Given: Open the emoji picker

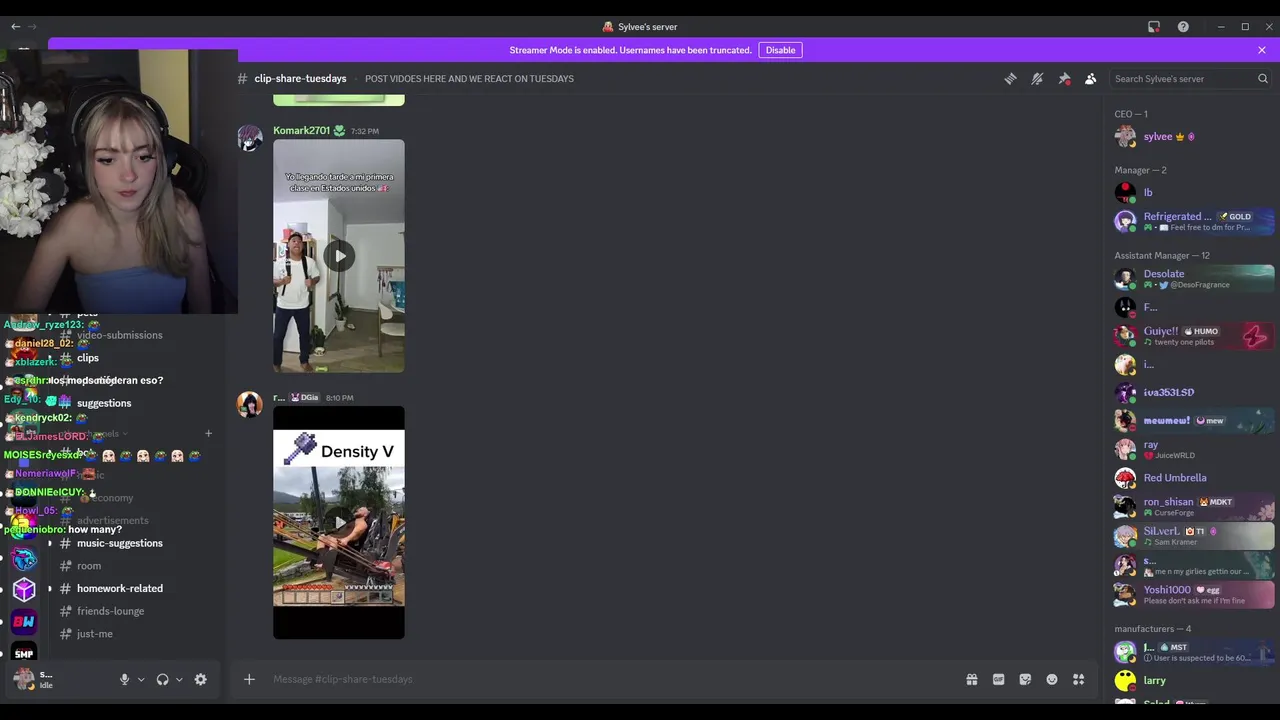Looking at the screenshot, I should coord(1052,679).
